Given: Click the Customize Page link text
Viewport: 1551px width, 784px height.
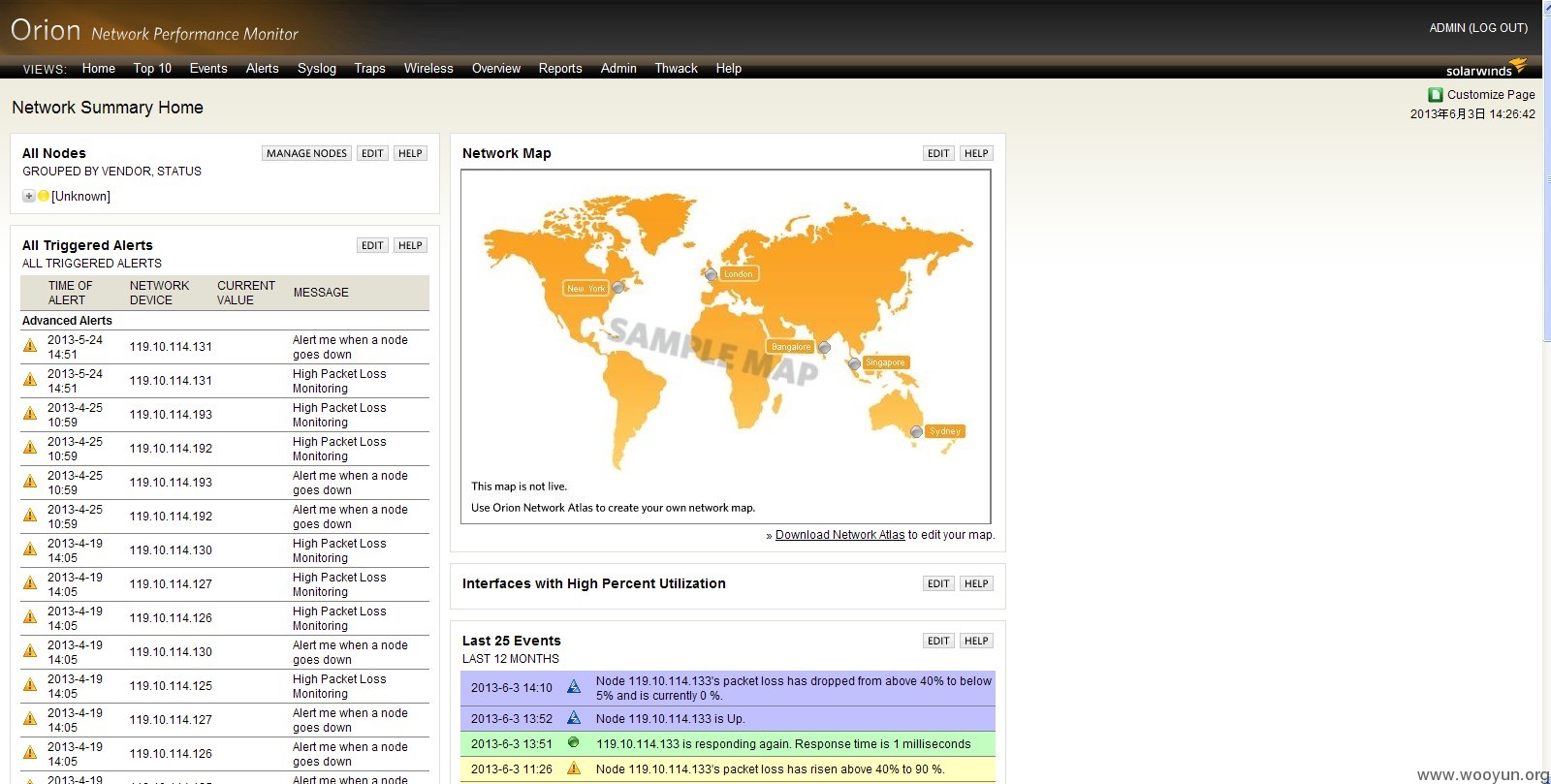Looking at the screenshot, I should point(1491,95).
